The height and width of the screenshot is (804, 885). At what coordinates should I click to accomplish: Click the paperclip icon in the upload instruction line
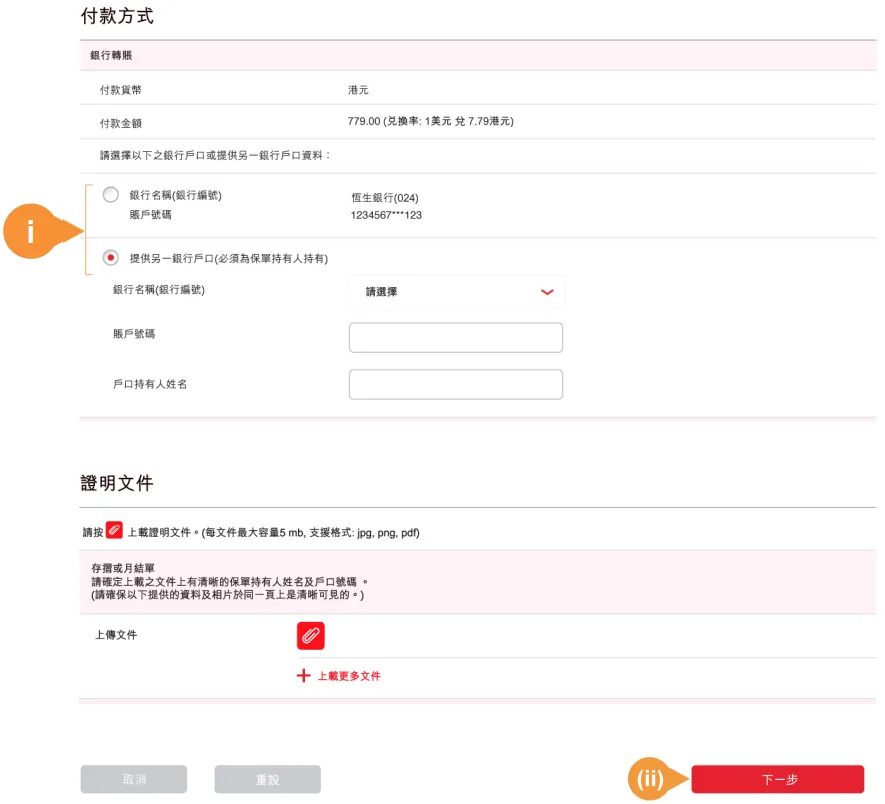coord(114,530)
